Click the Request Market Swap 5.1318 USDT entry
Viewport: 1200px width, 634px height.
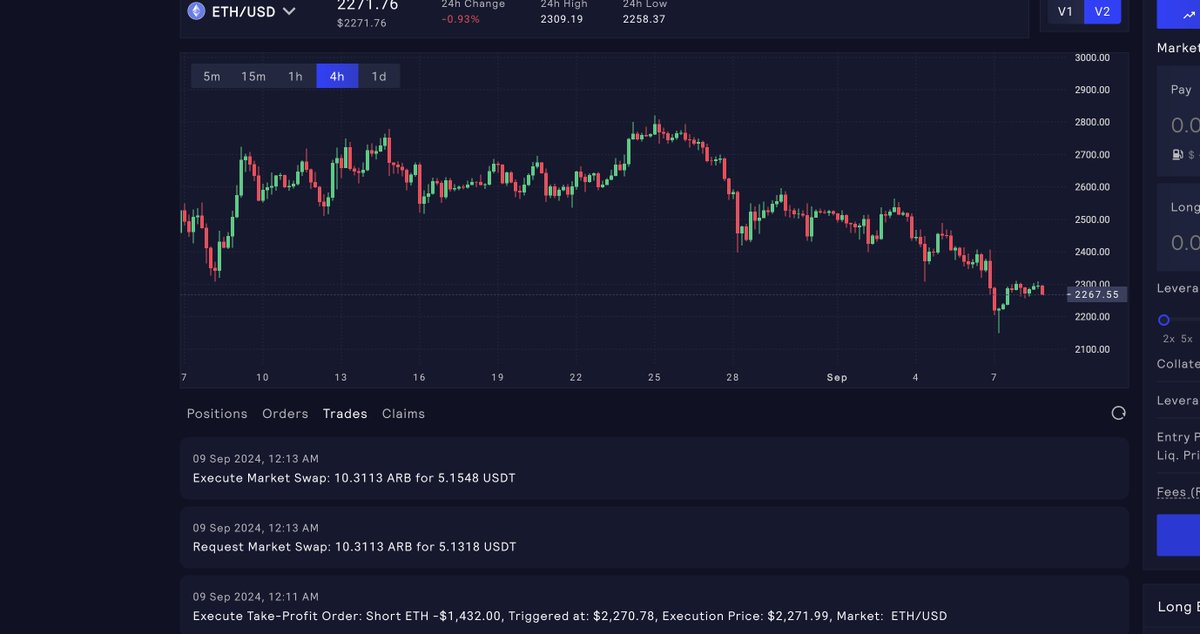(x=654, y=538)
